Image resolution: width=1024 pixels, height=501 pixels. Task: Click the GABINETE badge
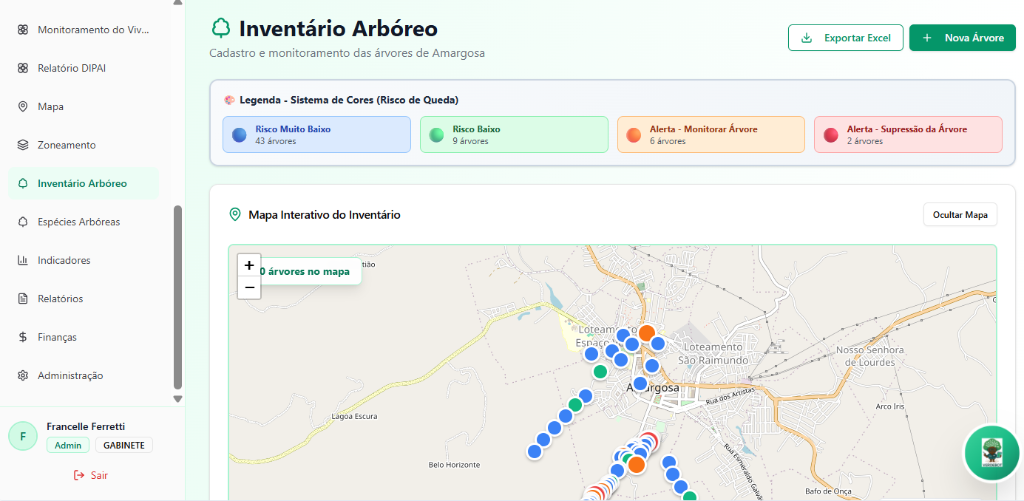pos(124,445)
